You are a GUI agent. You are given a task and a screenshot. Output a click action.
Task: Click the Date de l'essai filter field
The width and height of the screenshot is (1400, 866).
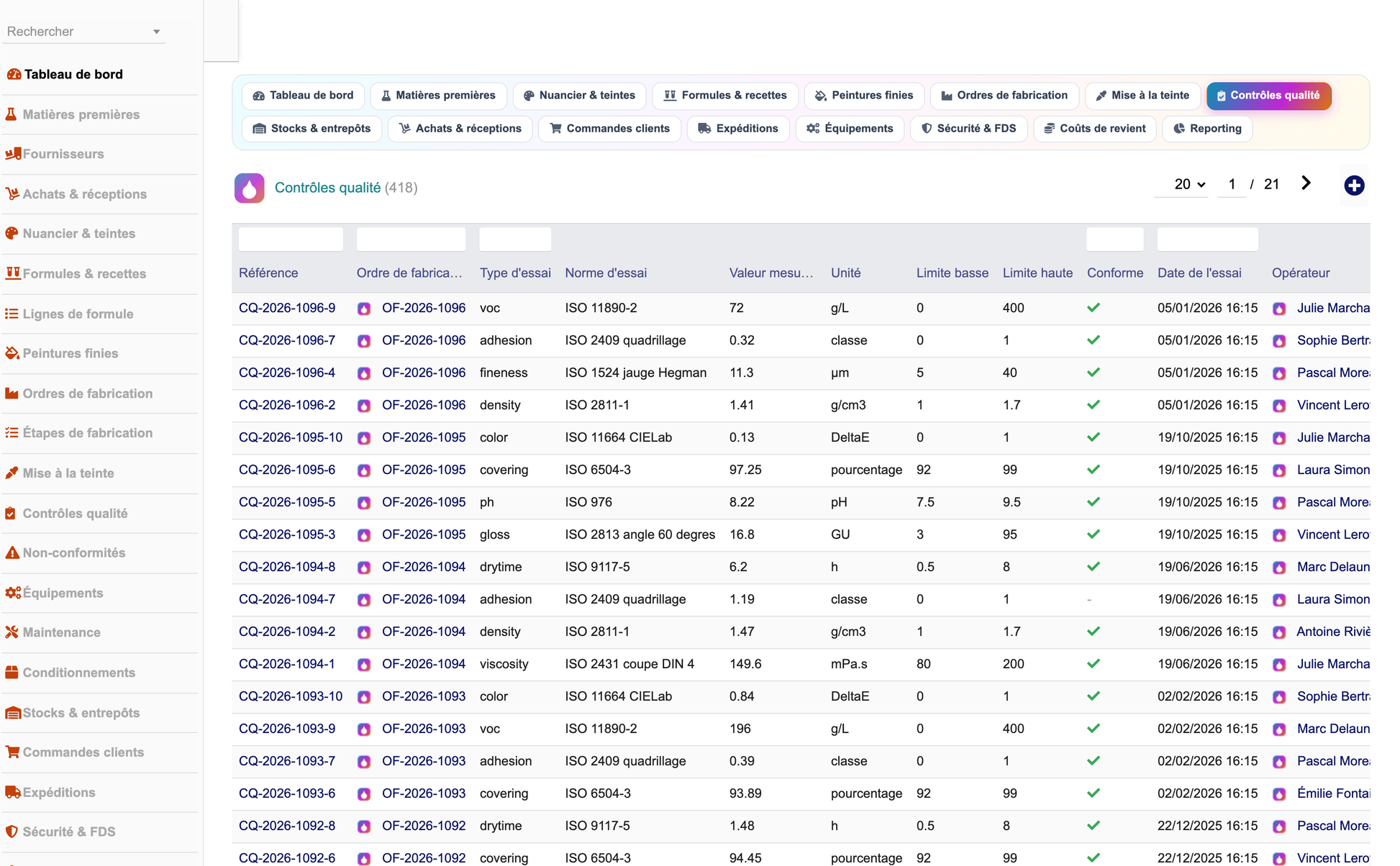point(1207,240)
